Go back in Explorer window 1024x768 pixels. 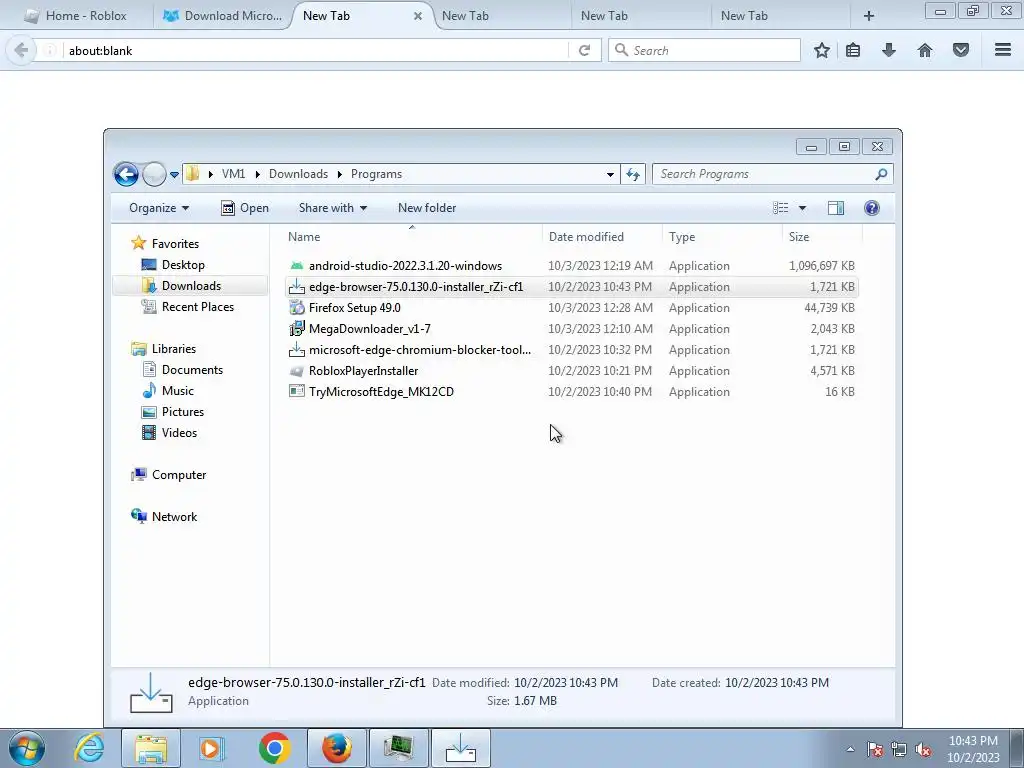126,174
